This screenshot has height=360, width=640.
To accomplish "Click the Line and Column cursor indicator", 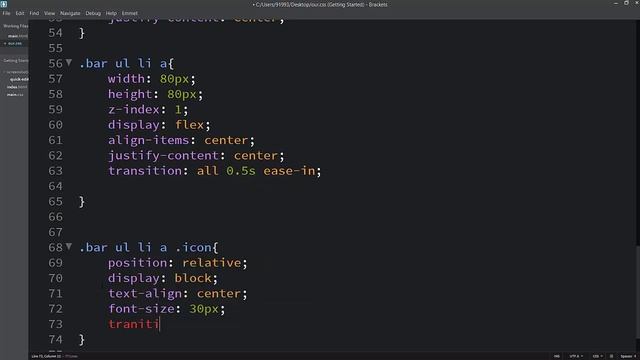I will pos(46,356).
